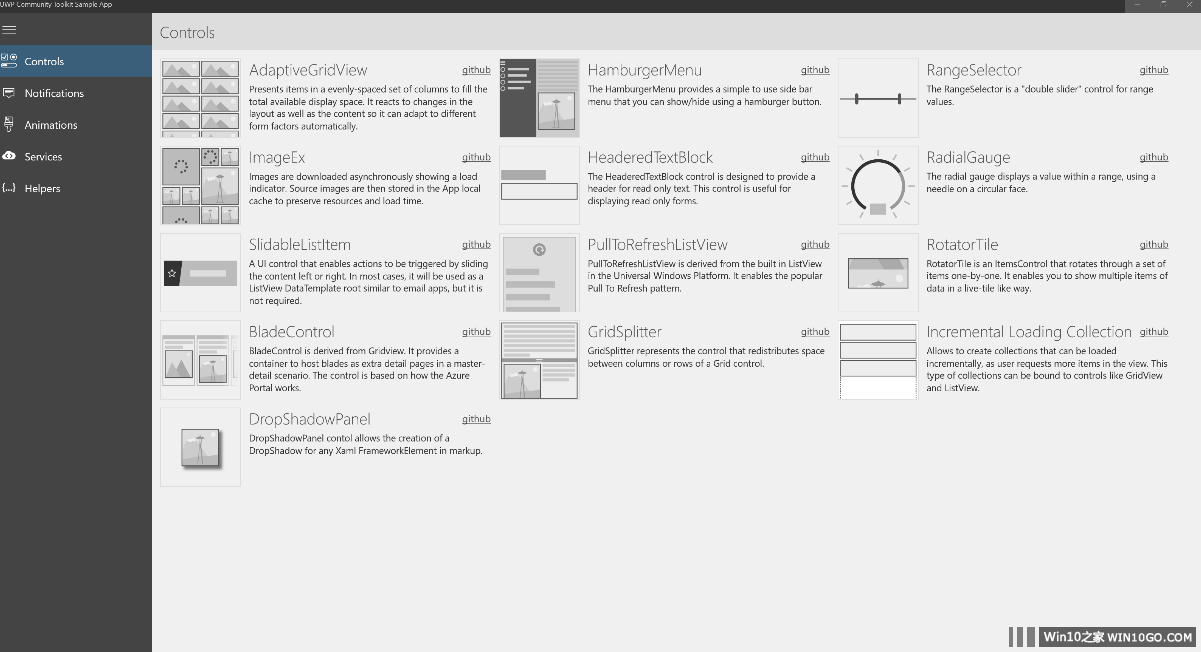Screen dimensions: 1201x652
Task: Select Controls in the sidebar
Action: point(76,61)
